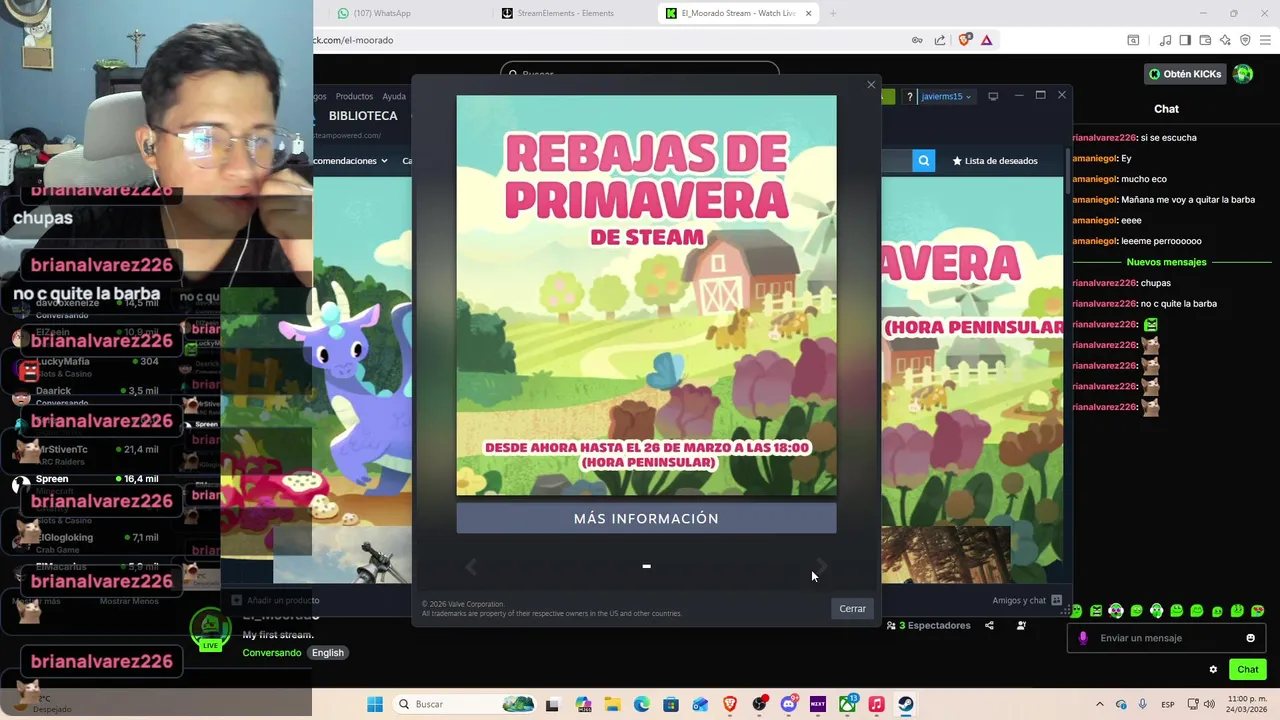Click the Cerrar button in popup
Image resolution: width=1280 pixels, height=720 pixels.
852,608
